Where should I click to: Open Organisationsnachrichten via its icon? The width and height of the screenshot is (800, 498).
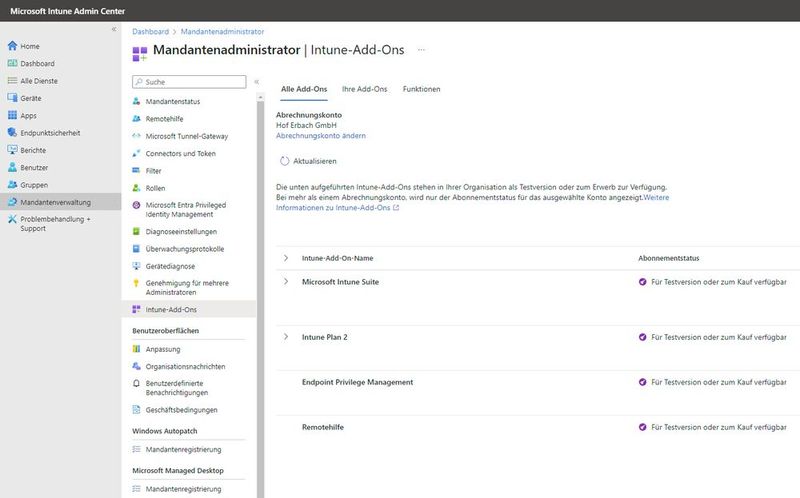136,366
